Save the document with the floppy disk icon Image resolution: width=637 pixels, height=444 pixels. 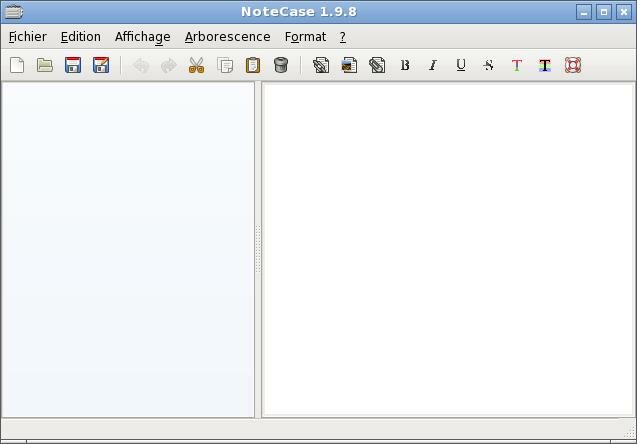[x=73, y=65]
